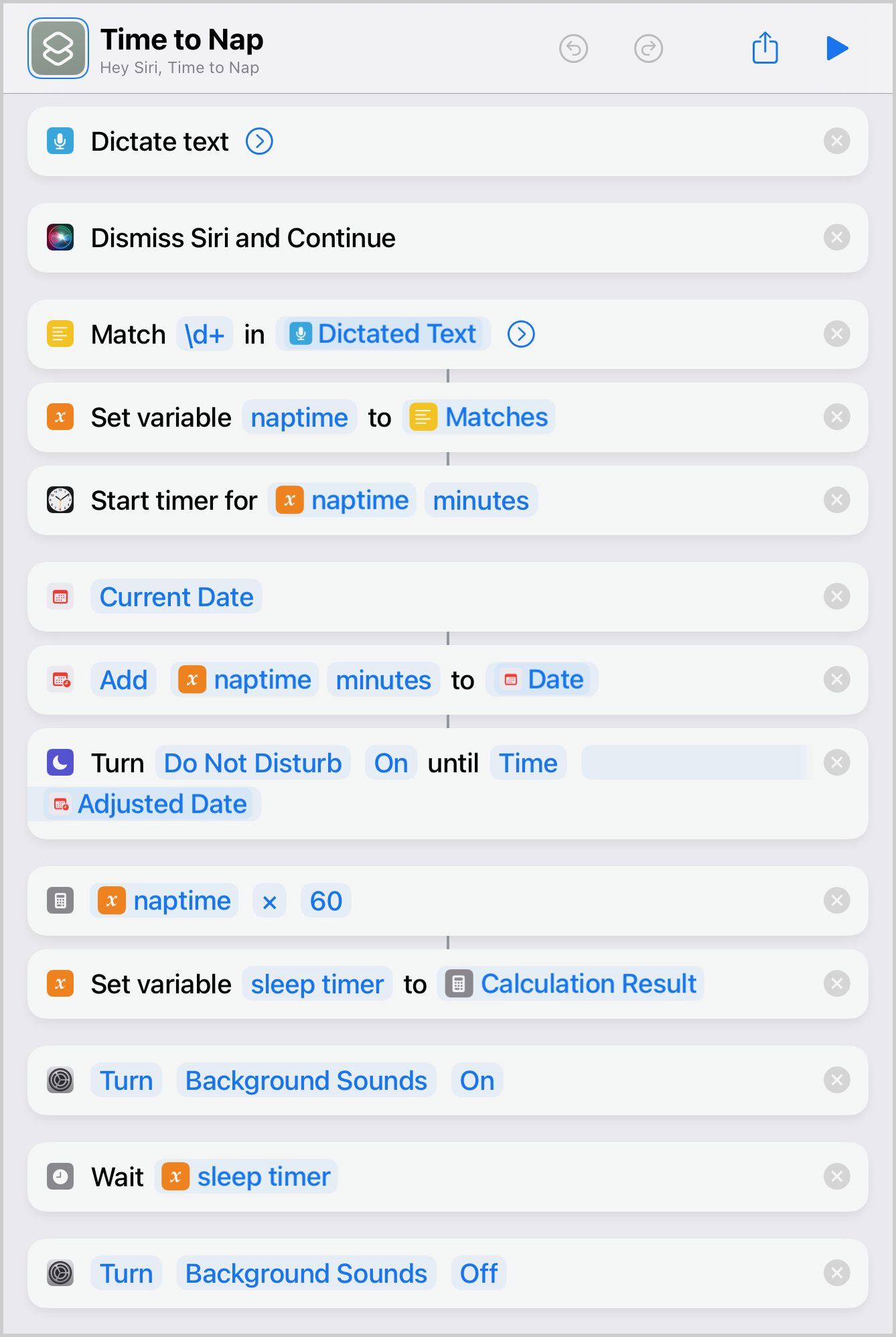This screenshot has height=1337, width=896.
Task: Toggle Background Sounds Off parameter
Action: tap(478, 1273)
